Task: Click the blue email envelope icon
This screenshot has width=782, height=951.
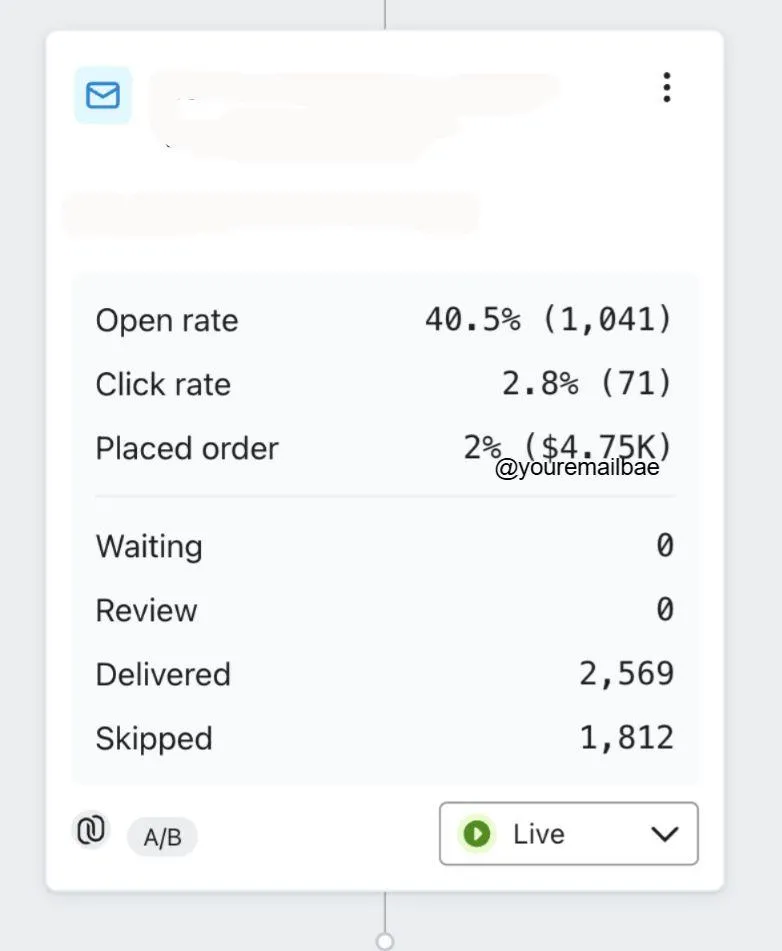Action: click(103, 95)
